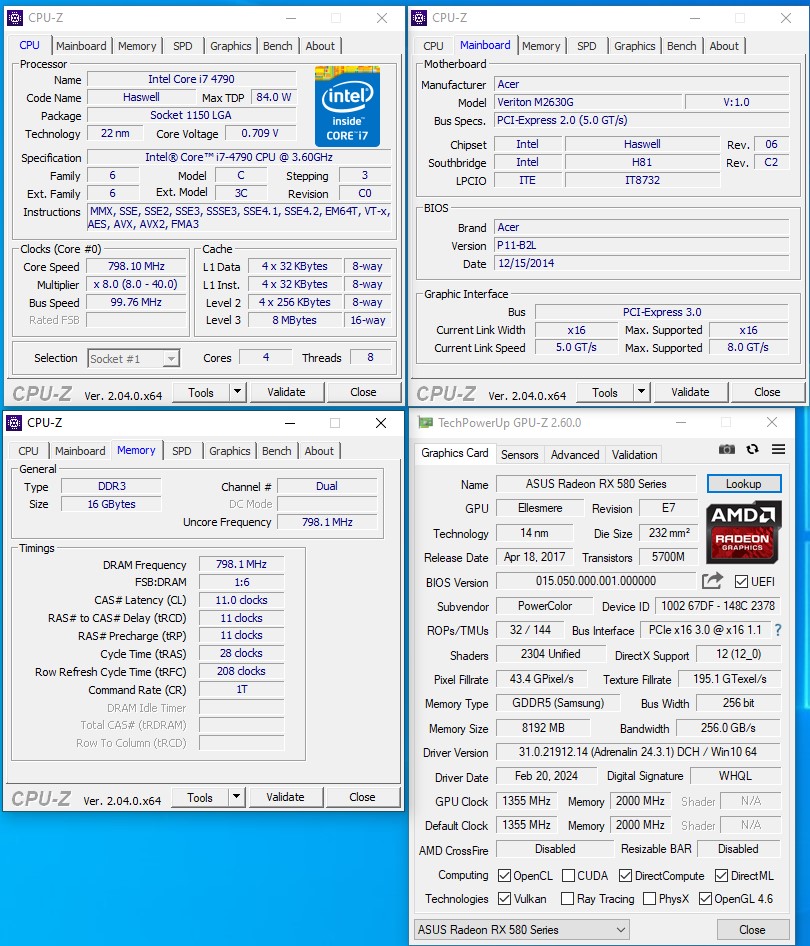This screenshot has height=946, width=810.
Task: Click the Lookup button in GPU-Z
Action: [x=744, y=484]
